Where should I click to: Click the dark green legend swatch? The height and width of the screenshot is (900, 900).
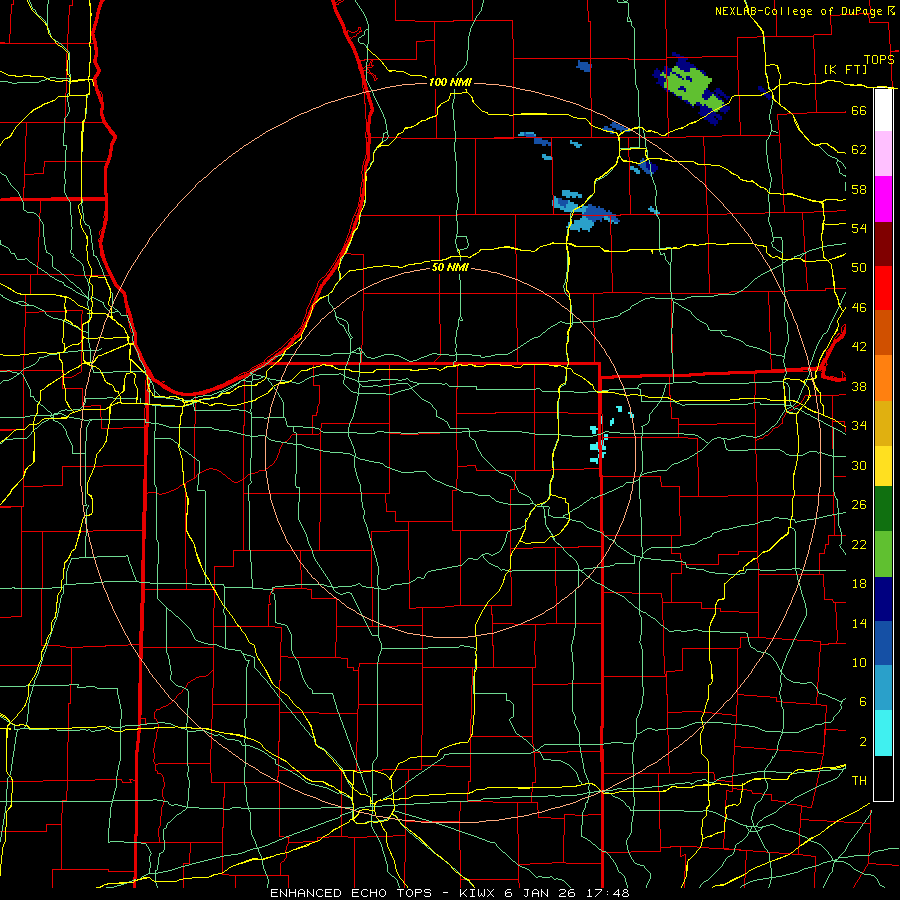(x=883, y=509)
